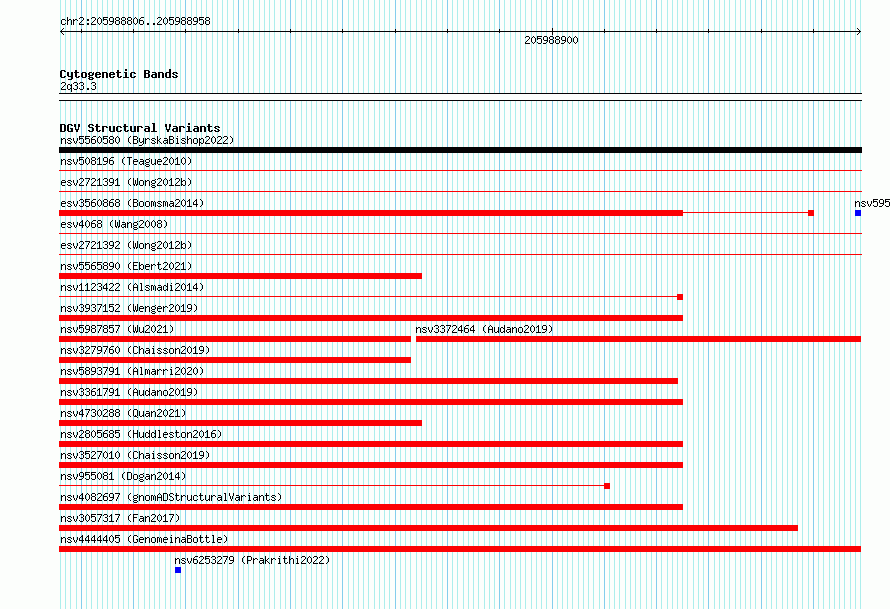Click the left arrow on the ruler
The height and width of the screenshot is (609, 890).
[x=62, y=31]
